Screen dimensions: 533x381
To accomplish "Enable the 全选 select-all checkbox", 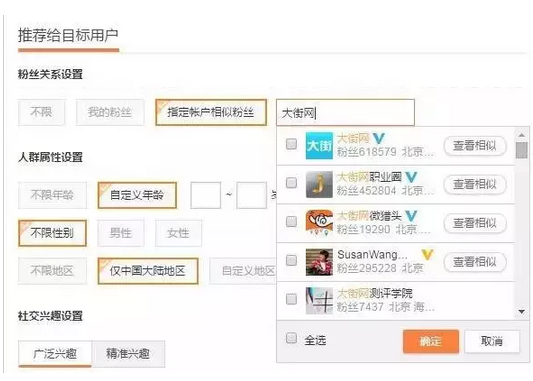I will 291,338.
